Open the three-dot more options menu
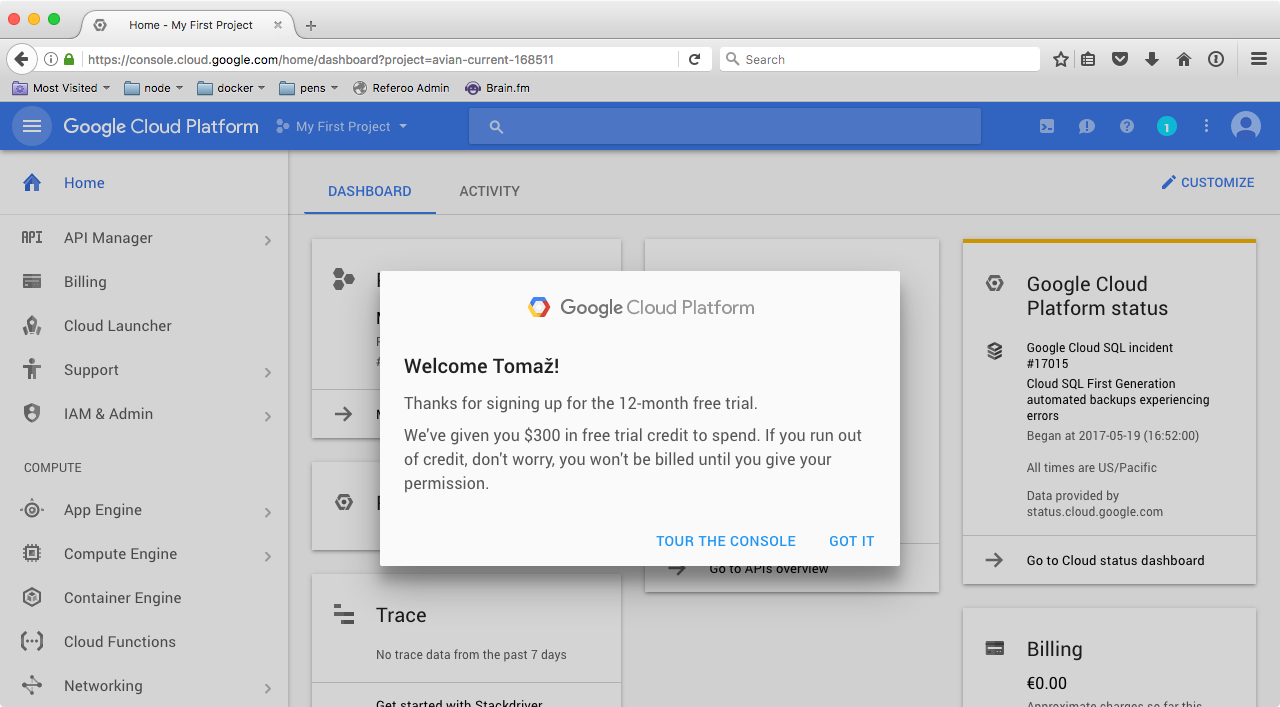This screenshot has height=707, width=1280. point(1207,126)
